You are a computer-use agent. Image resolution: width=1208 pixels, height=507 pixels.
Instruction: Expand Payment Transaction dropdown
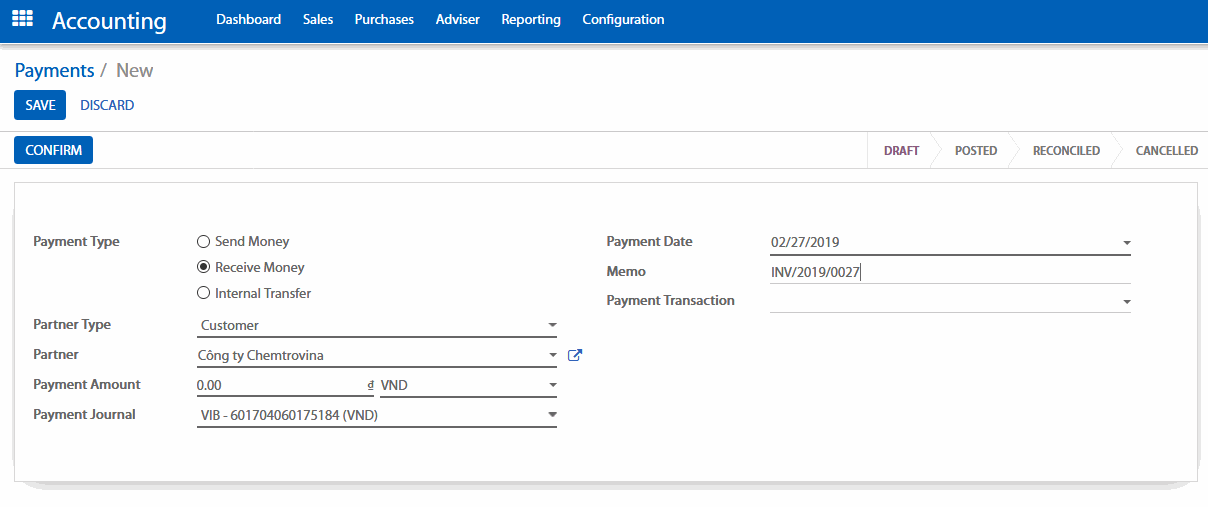click(x=1126, y=301)
